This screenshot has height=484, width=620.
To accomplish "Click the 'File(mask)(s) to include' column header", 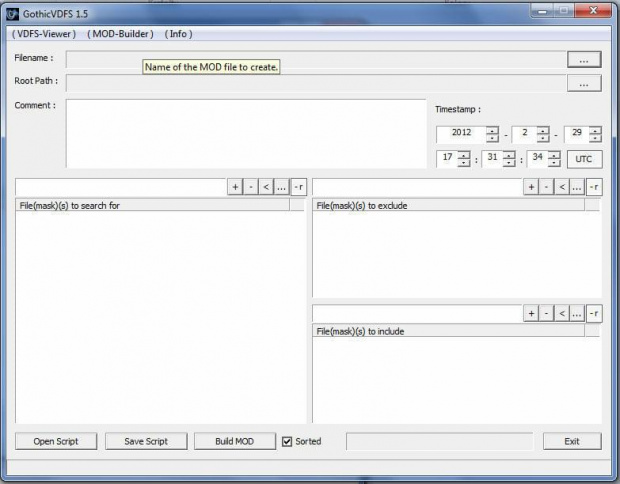I will [x=449, y=331].
